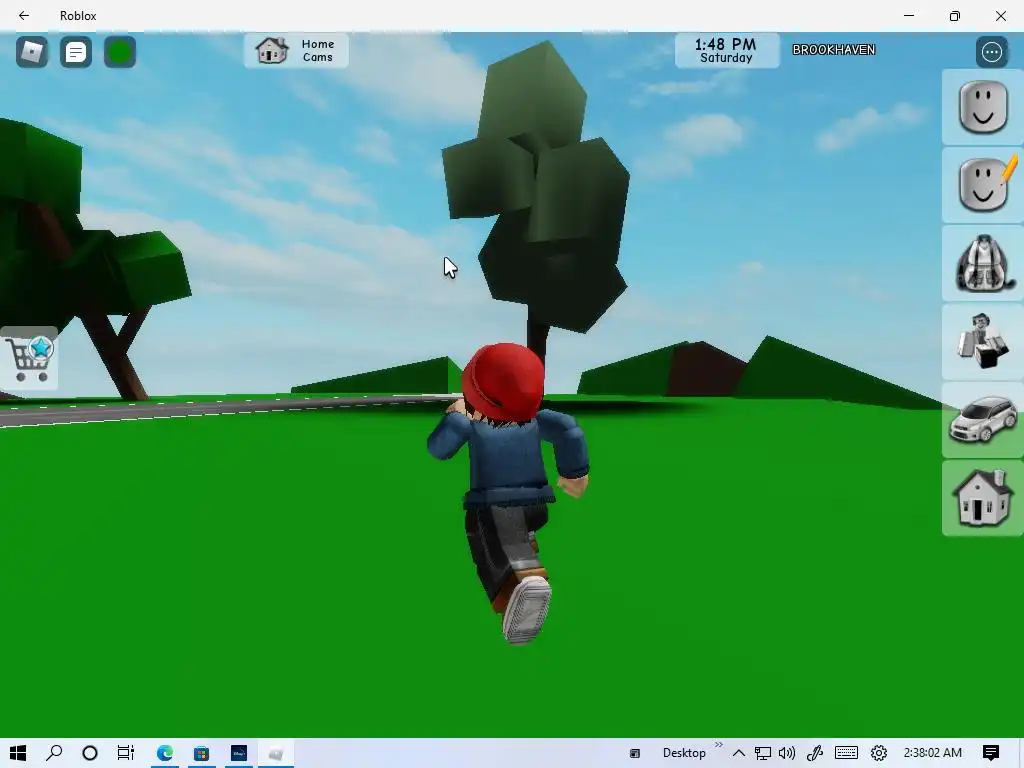This screenshot has height=768, width=1024.
Task: Open Cortana circle in taskbar
Action: coord(90,753)
